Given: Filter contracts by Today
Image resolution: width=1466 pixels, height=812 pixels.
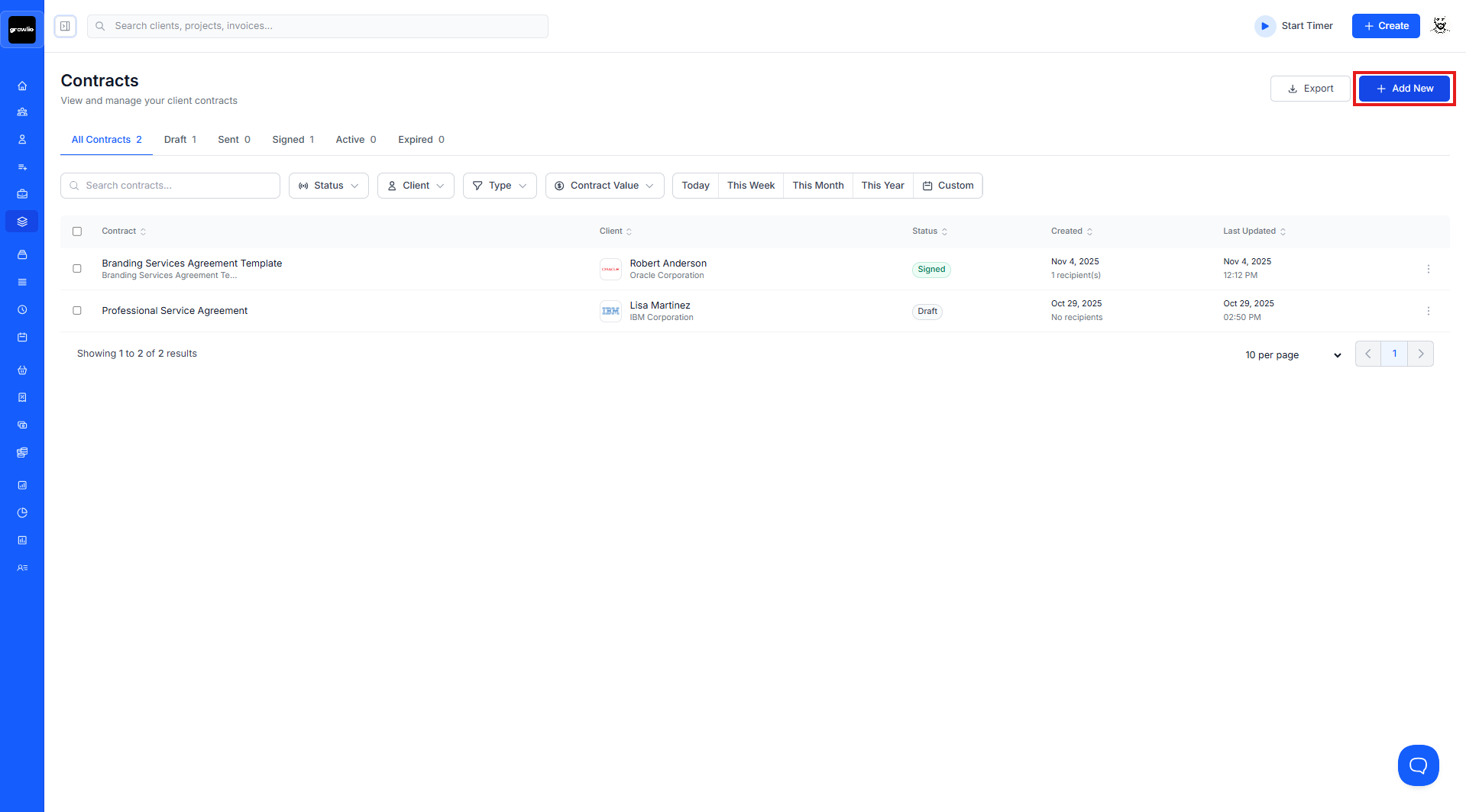Looking at the screenshot, I should (x=695, y=186).
